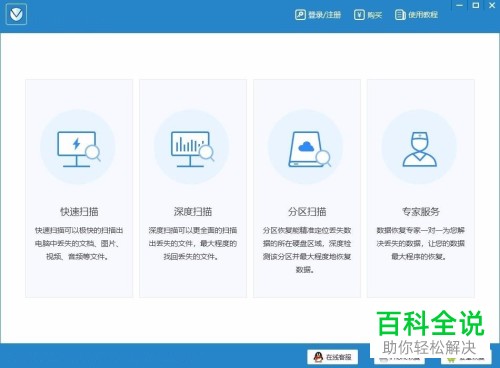Screen dimensions: 500x368
Task: Click the 快速扫描 description paragraph
Action: click(79, 243)
